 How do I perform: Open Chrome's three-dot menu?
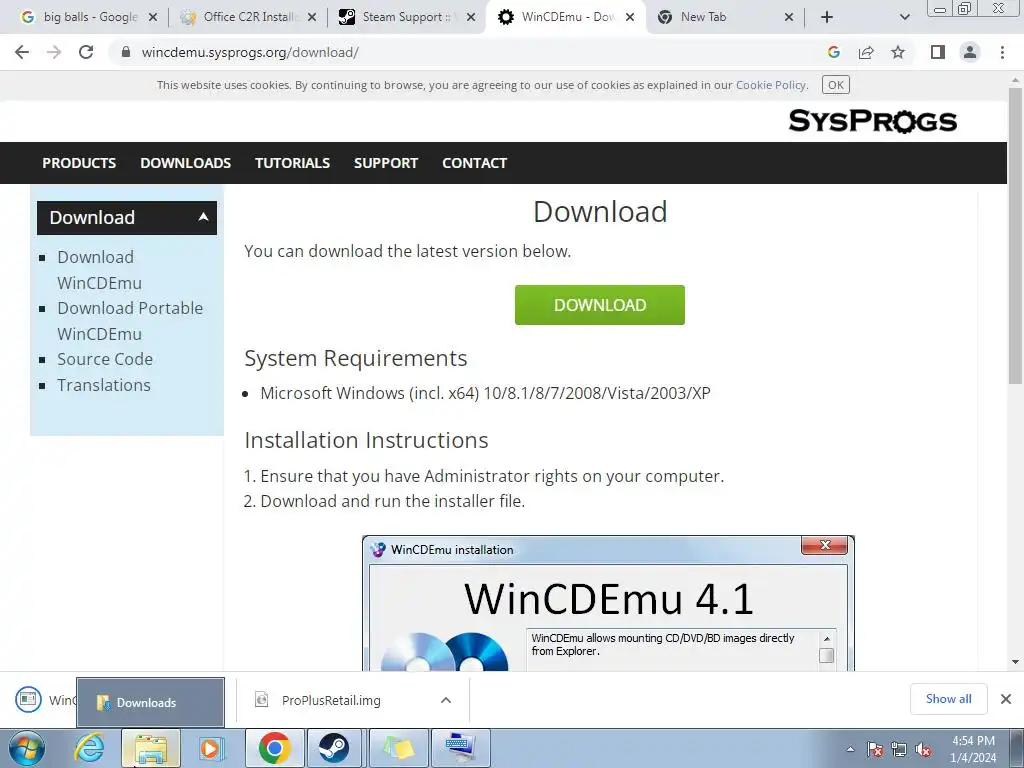[1002, 52]
